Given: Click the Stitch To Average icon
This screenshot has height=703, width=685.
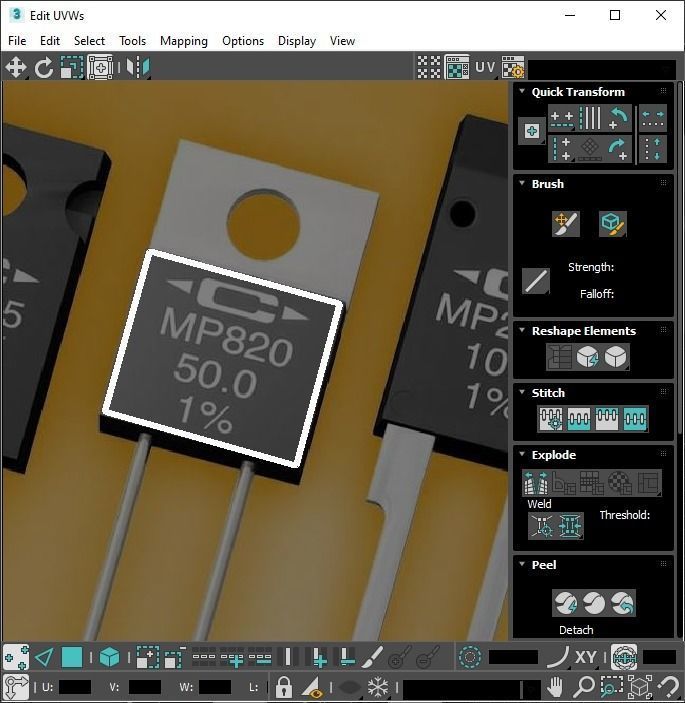Looking at the screenshot, I should point(579,419).
